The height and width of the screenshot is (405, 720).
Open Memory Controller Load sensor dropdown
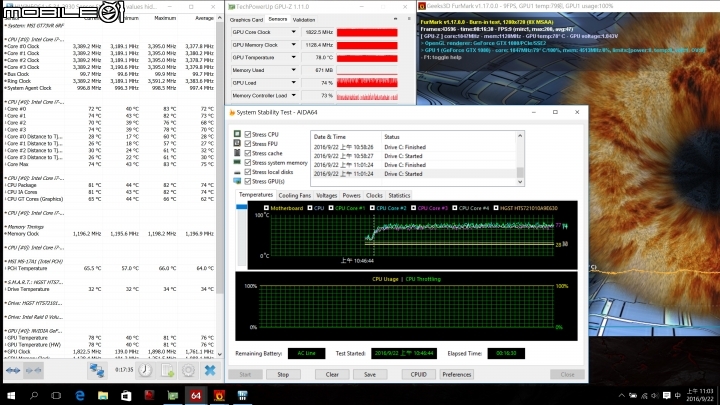pyautogui.click(x=293, y=96)
